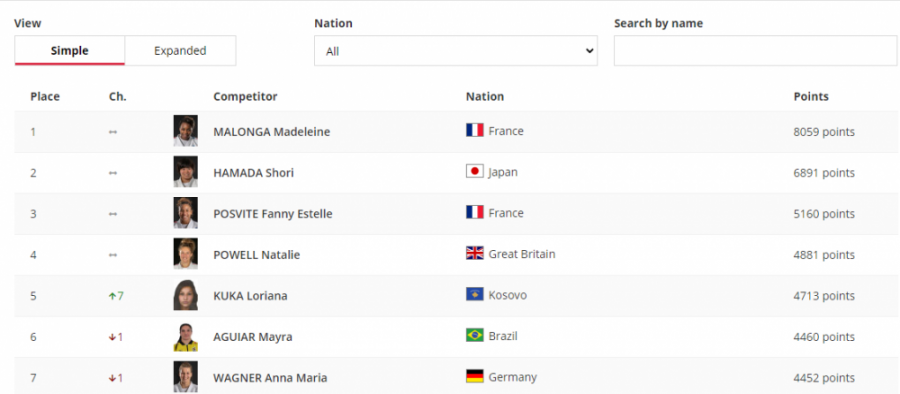Click the Points column header

tap(811, 96)
